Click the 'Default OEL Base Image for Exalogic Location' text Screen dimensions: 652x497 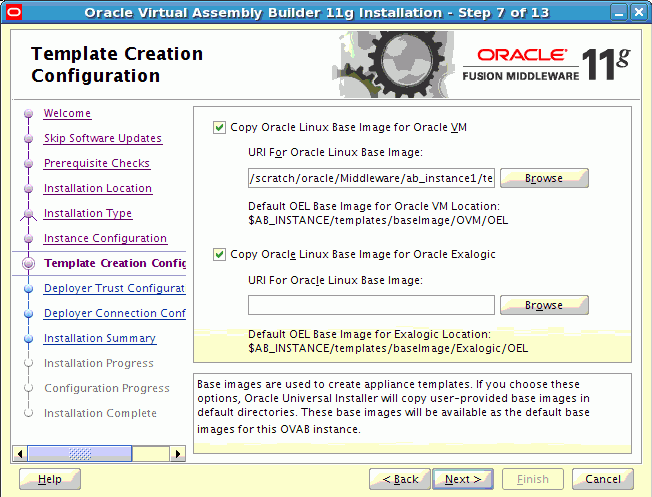369,334
